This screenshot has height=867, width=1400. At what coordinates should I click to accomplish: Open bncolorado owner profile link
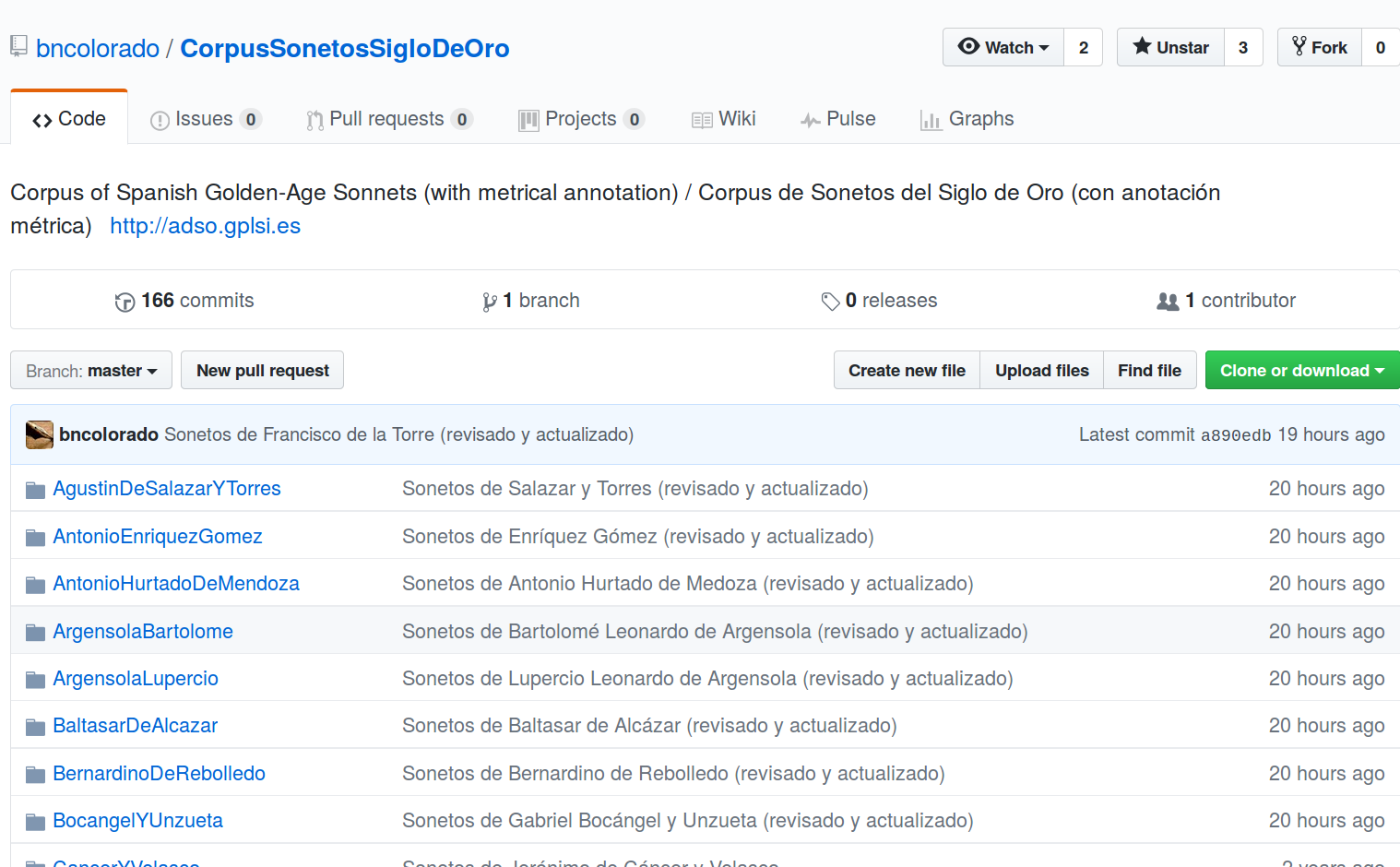[x=98, y=48]
